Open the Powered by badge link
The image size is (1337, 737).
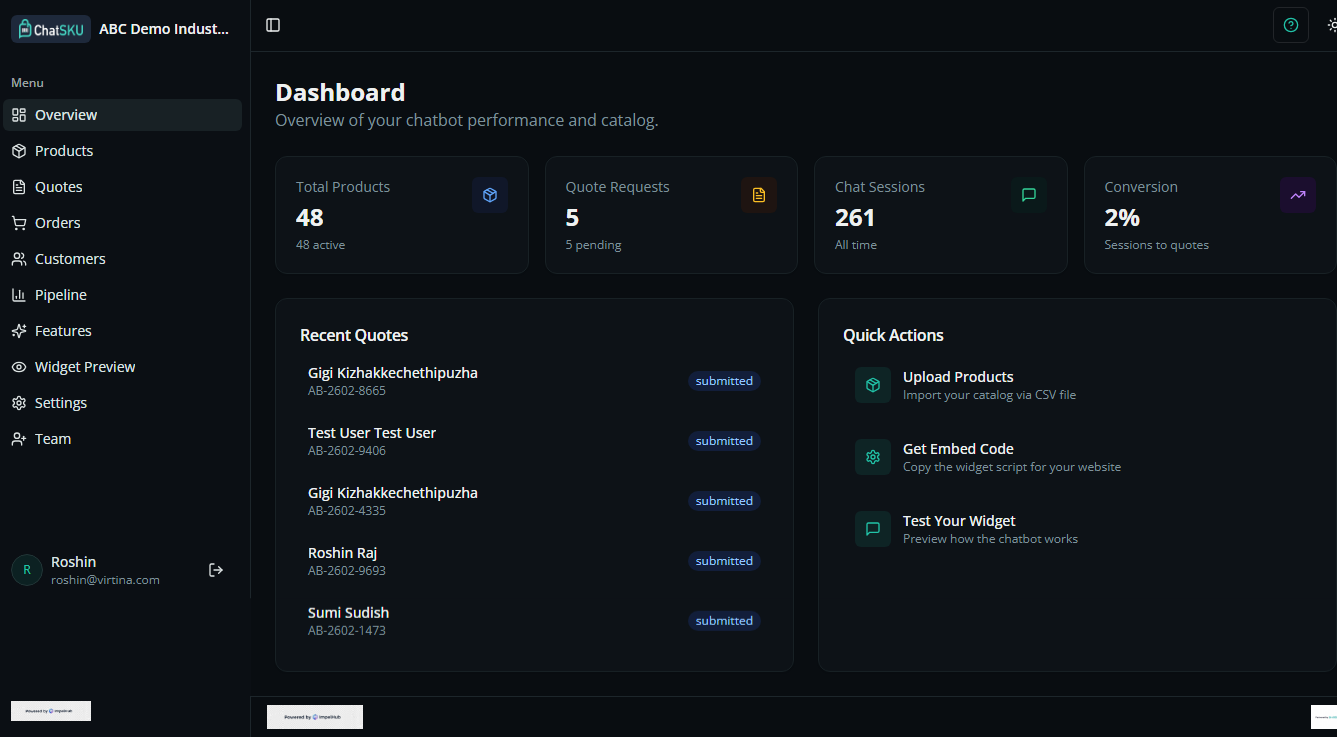click(314, 716)
